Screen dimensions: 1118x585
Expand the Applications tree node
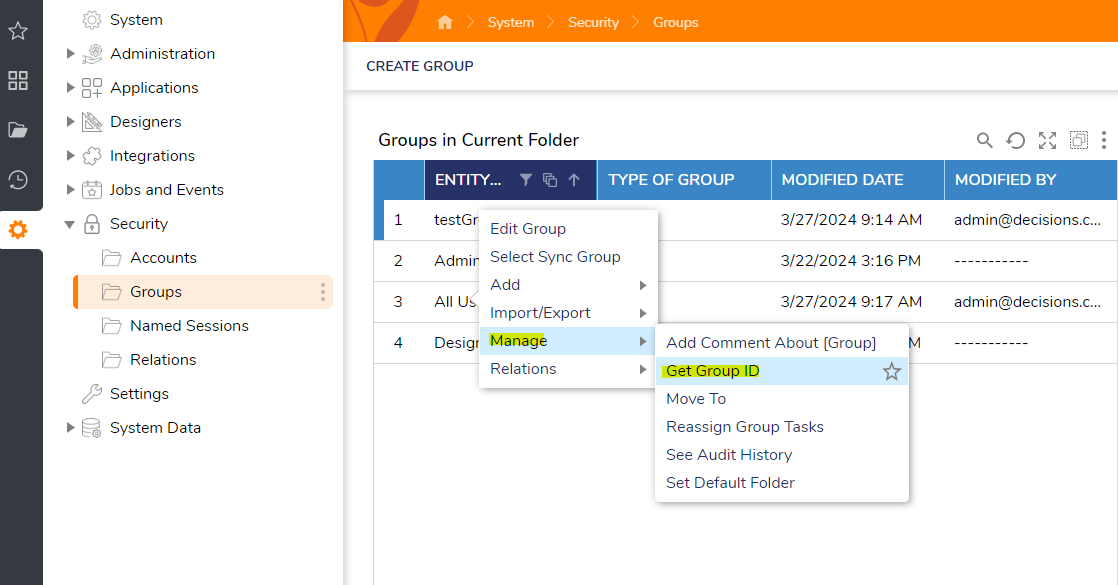tap(70, 88)
